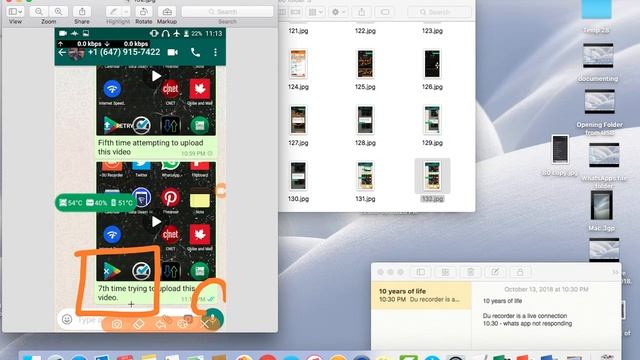Image resolution: width=640 pixels, height=360 pixels.
Task: Click the Finder share button
Action: [362, 12]
